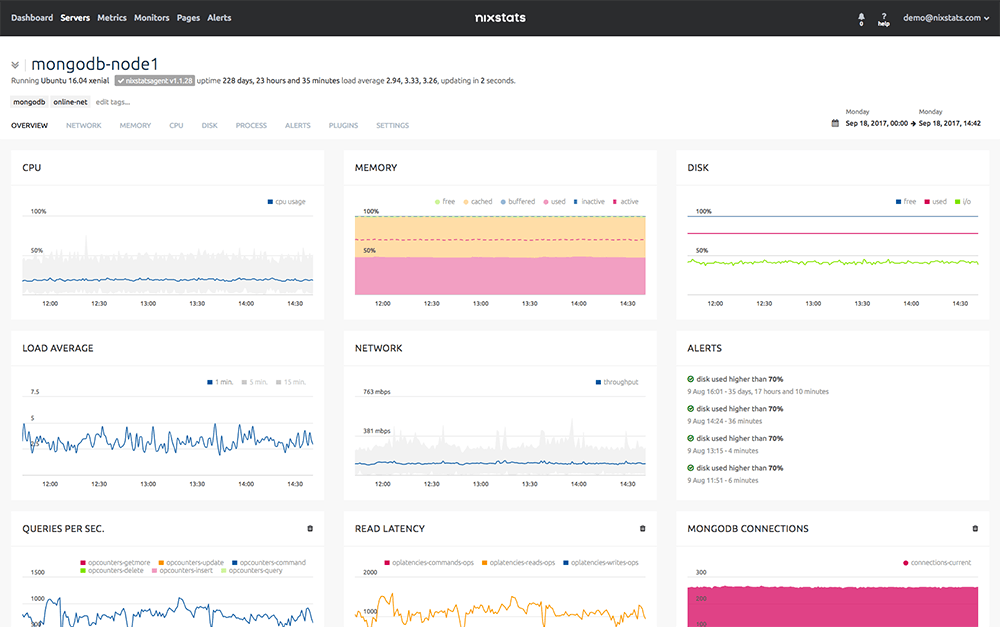Click the nixstatsagent v1.1.28 badge
This screenshot has height=627, width=1000.
(x=153, y=80)
